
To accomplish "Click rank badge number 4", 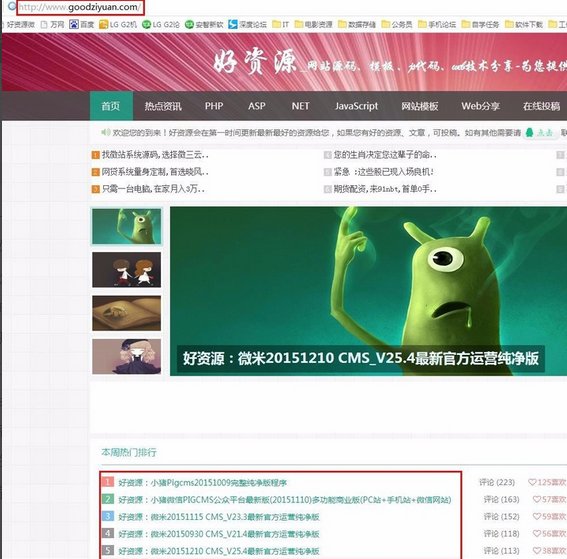I will [107, 533].
